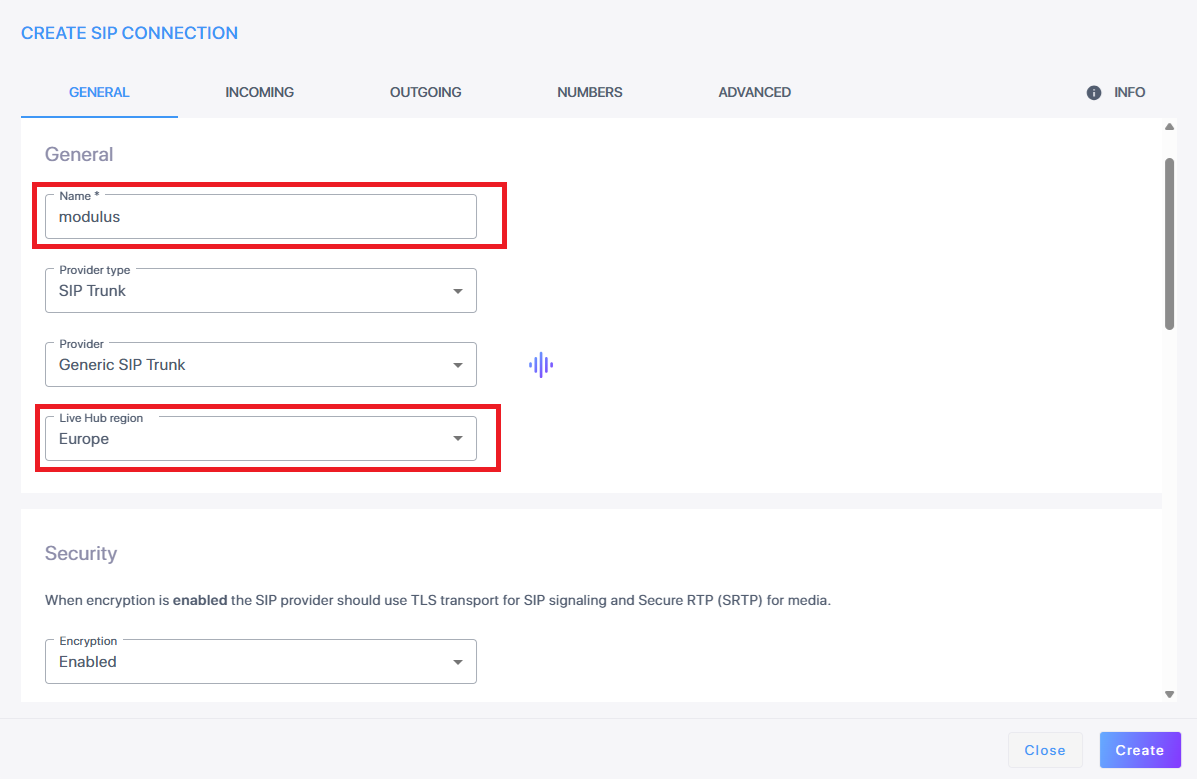Image resolution: width=1197 pixels, height=779 pixels.
Task: Open the Provider type dropdown
Action: (260, 291)
